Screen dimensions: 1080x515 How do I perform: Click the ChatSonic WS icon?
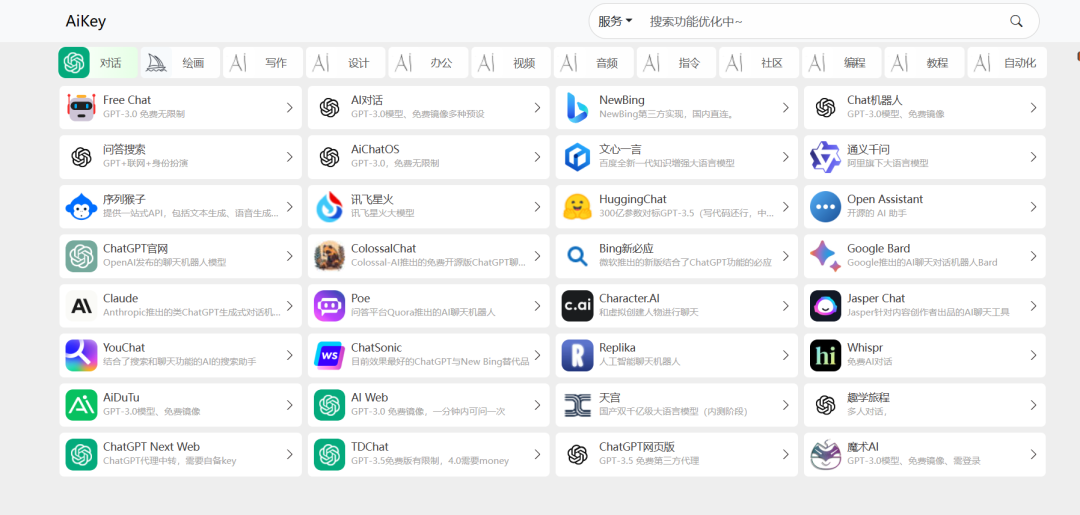[329, 355]
